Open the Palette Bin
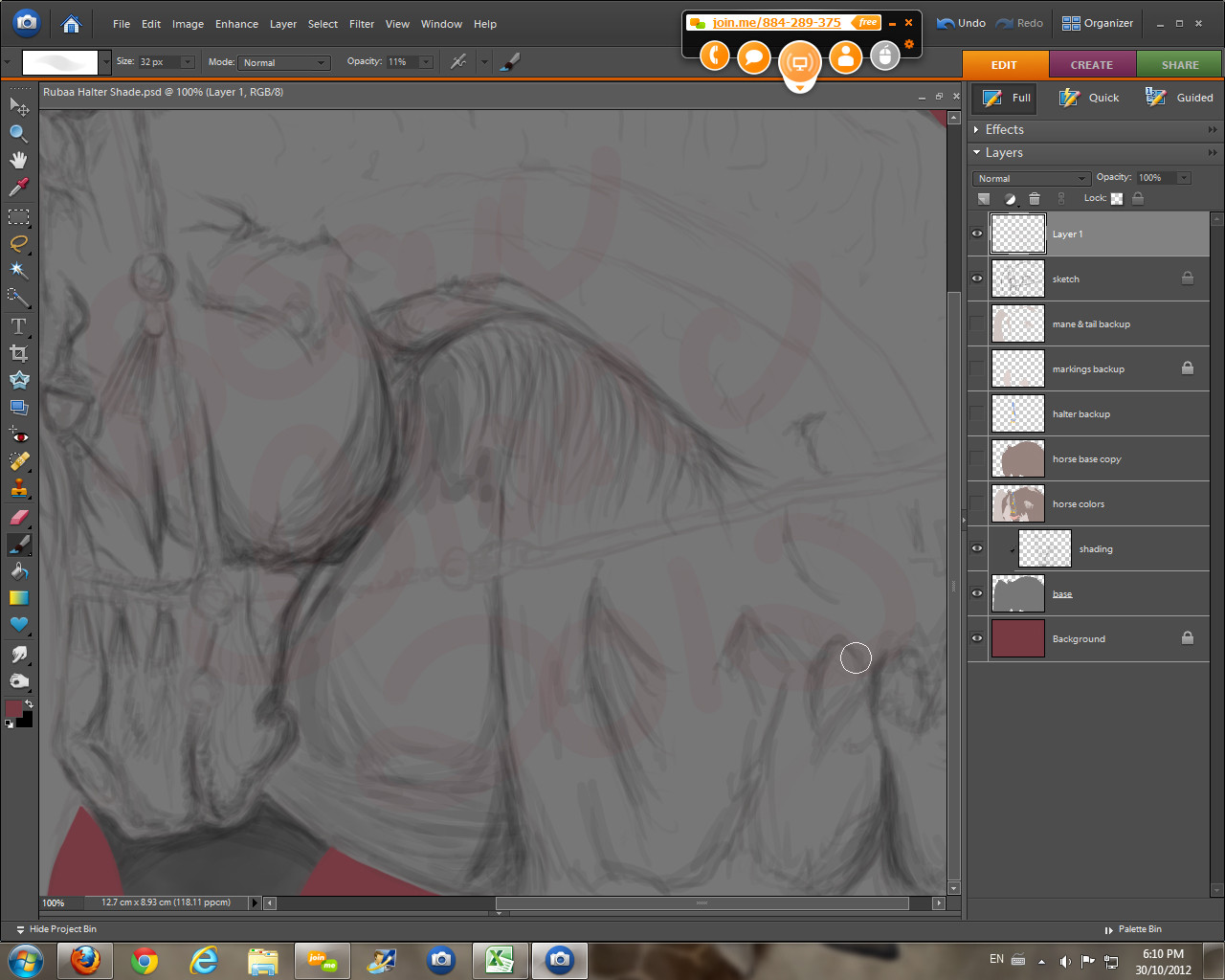 click(x=1133, y=929)
